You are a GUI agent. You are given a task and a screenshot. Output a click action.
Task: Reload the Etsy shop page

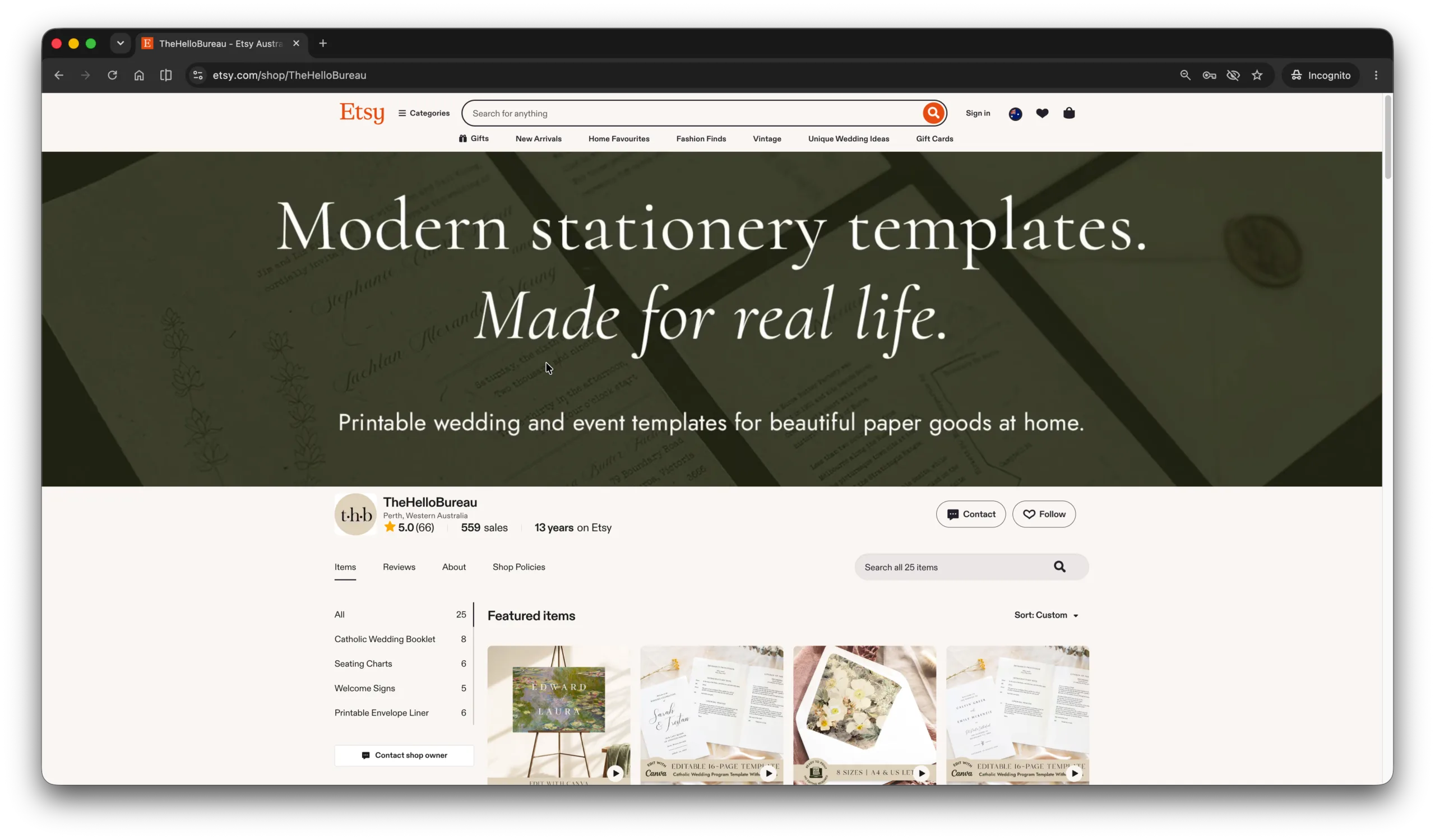tap(112, 75)
